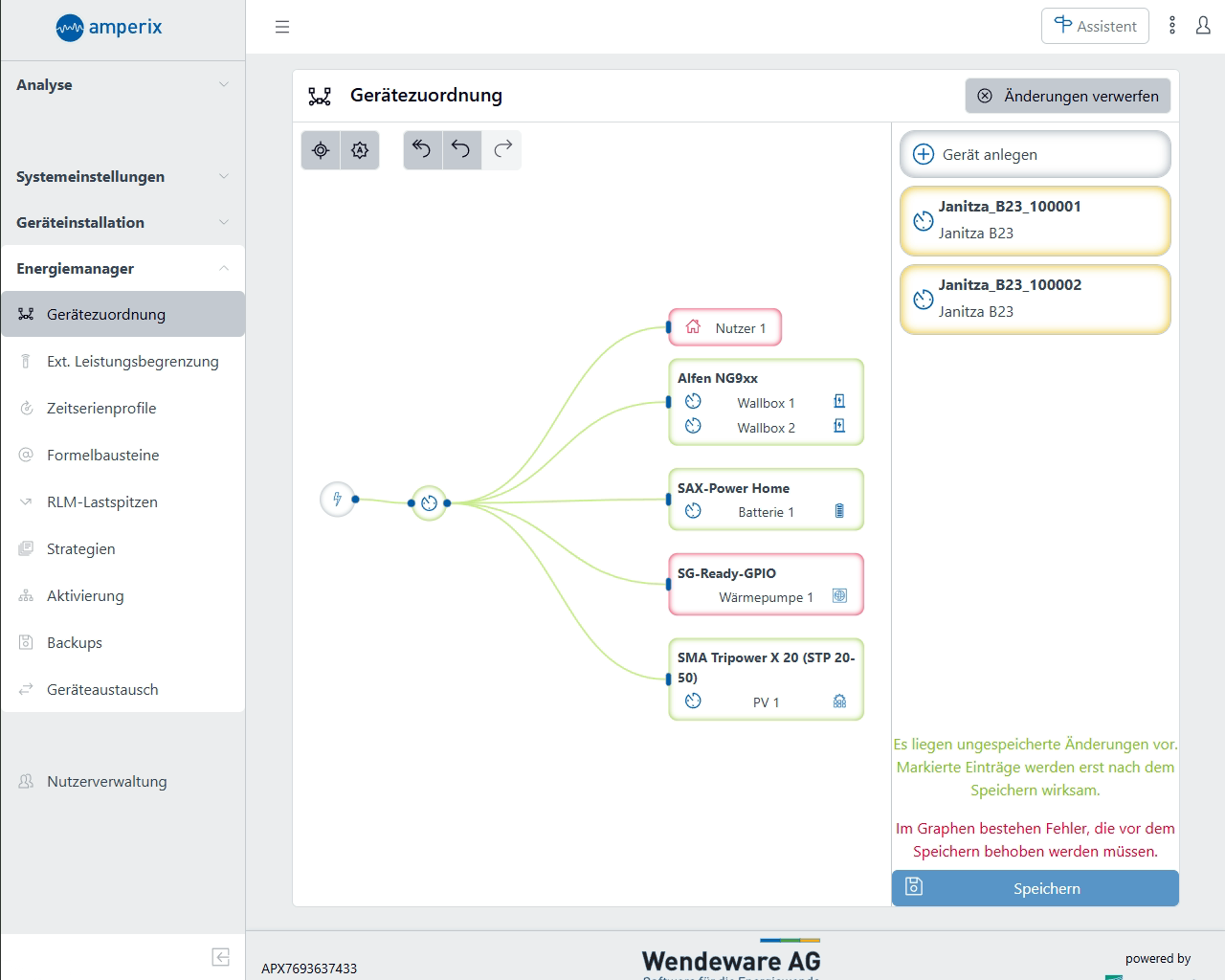Open Formelbausteine

tap(122, 455)
